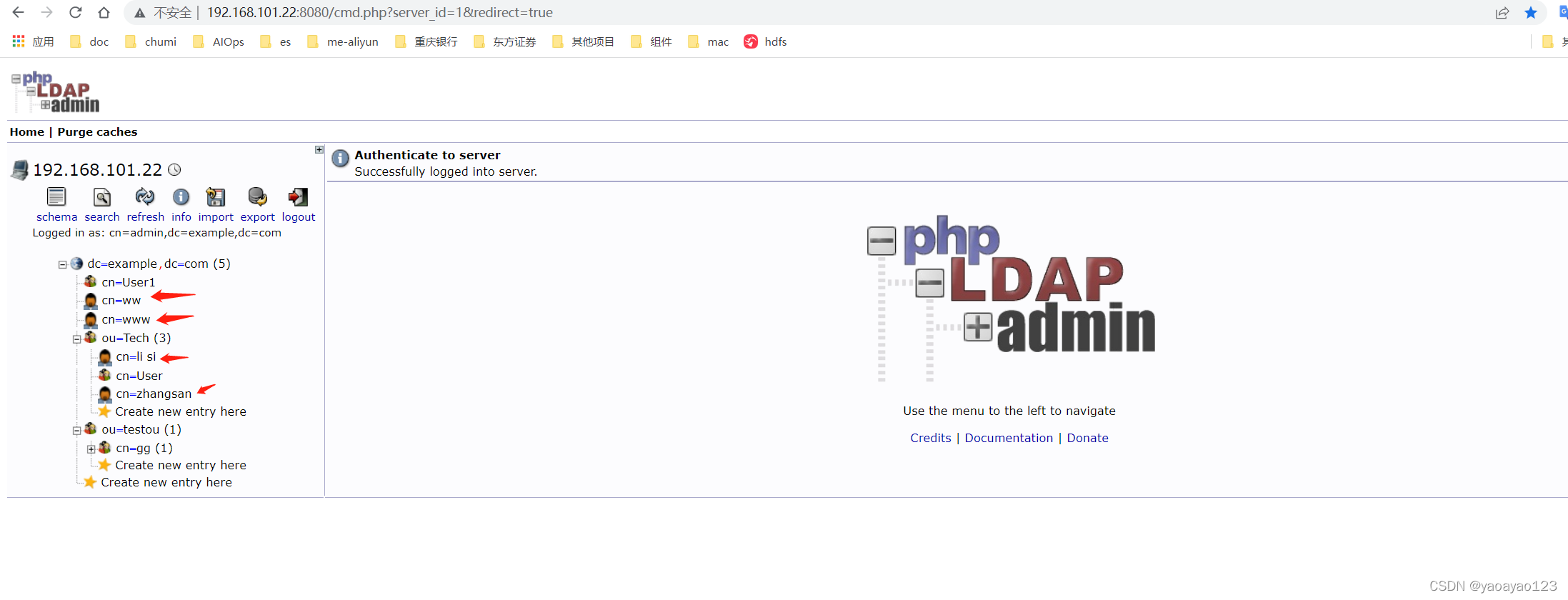1568x600 pixels.
Task: Collapse the ou=testou branch
Action: (76, 430)
